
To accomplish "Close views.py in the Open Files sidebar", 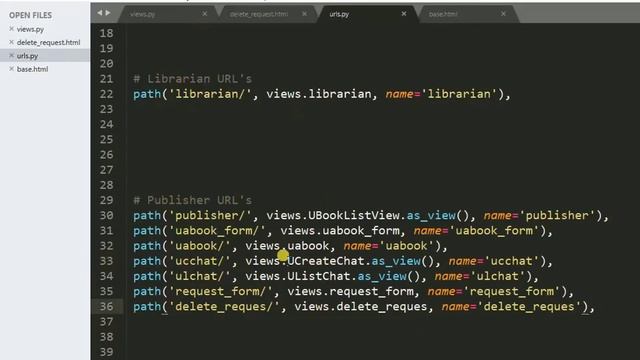I will [11, 29].
